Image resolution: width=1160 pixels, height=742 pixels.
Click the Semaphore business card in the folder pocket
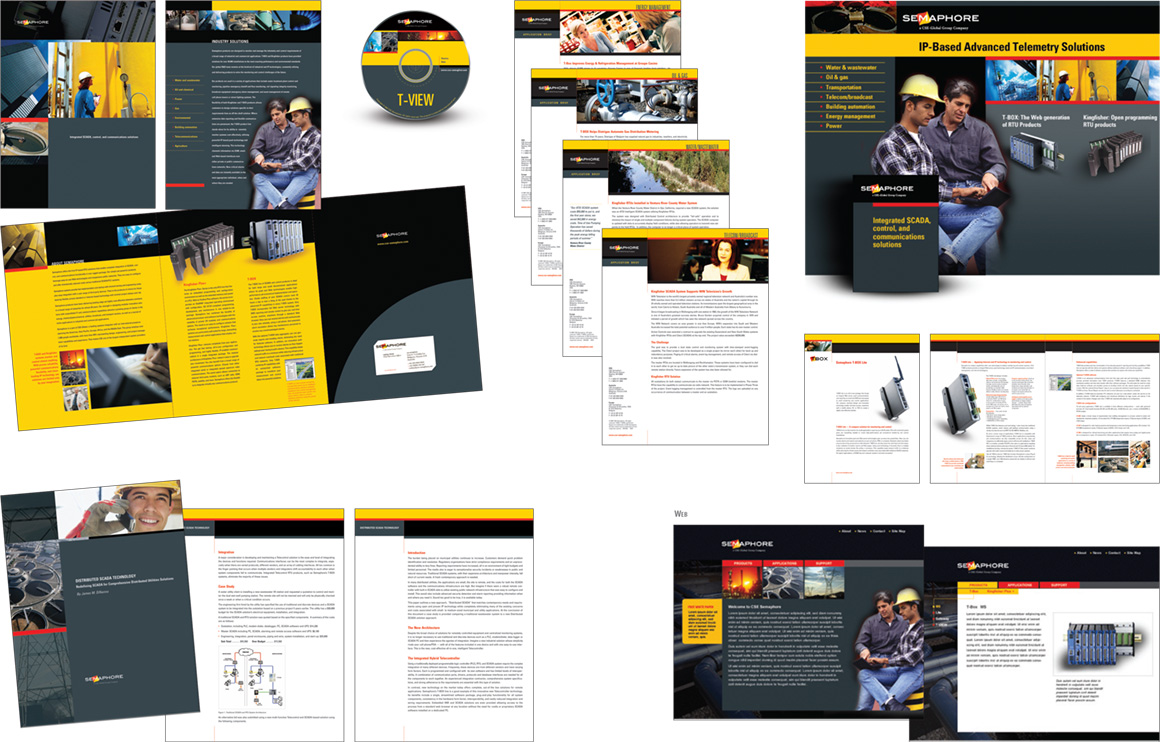pyautogui.click(x=404, y=355)
